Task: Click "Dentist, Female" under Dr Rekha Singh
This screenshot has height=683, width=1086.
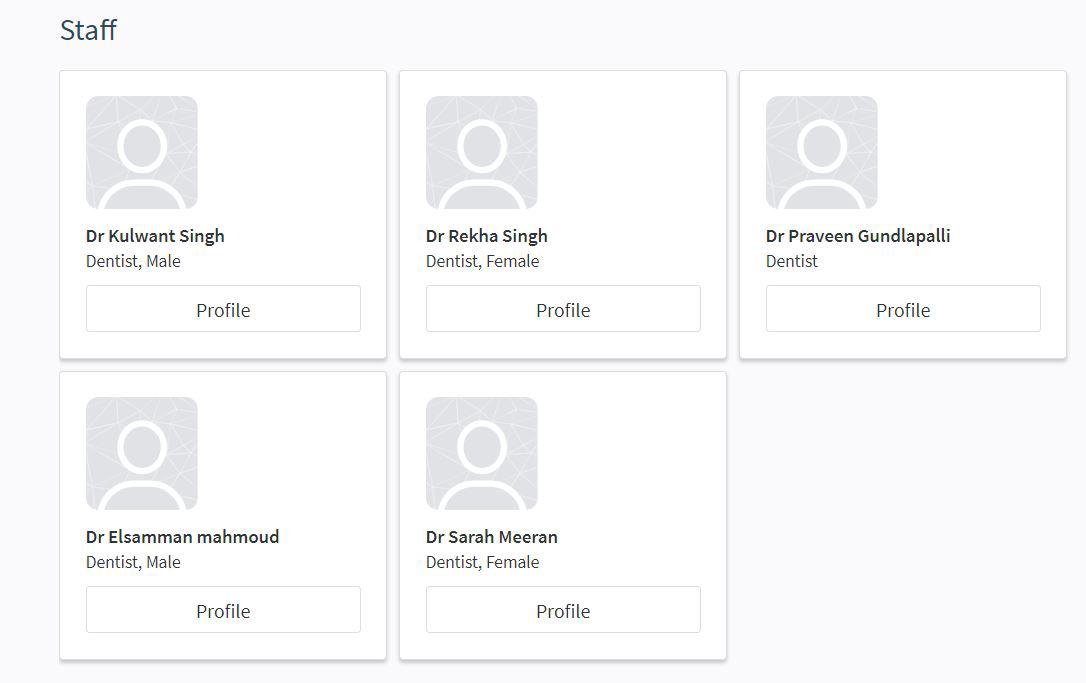Action: point(482,261)
